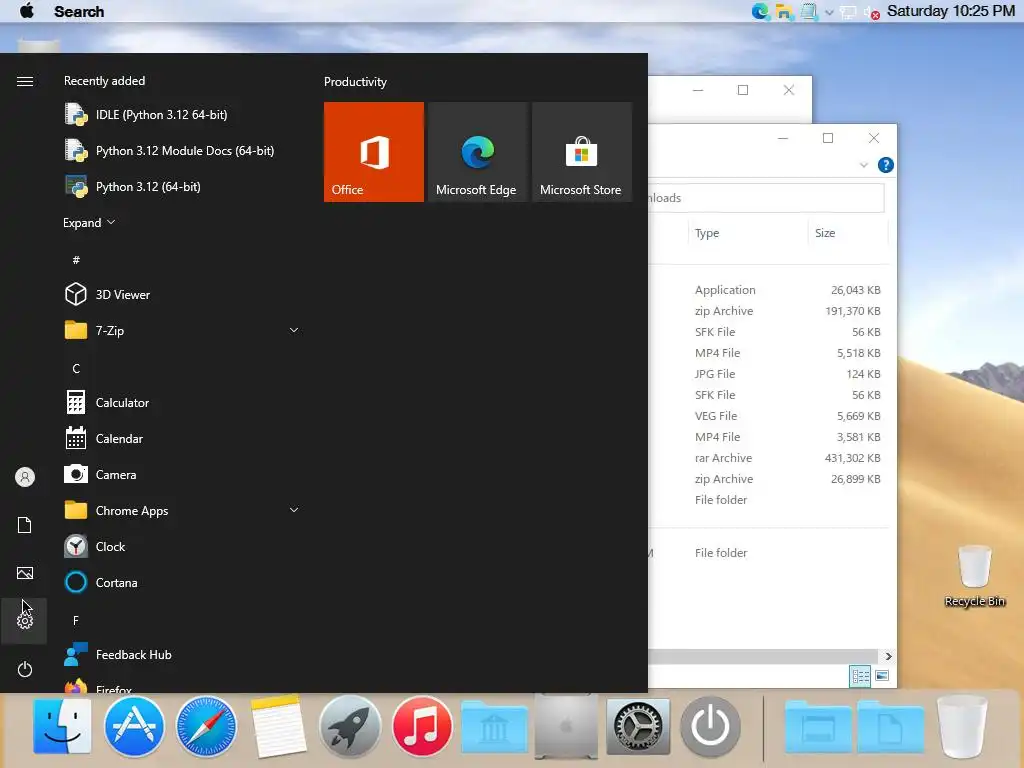Open Settings gear in Start sidebar
This screenshot has width=1024, height=768.
pyautogui.click(x=25, y=621)
